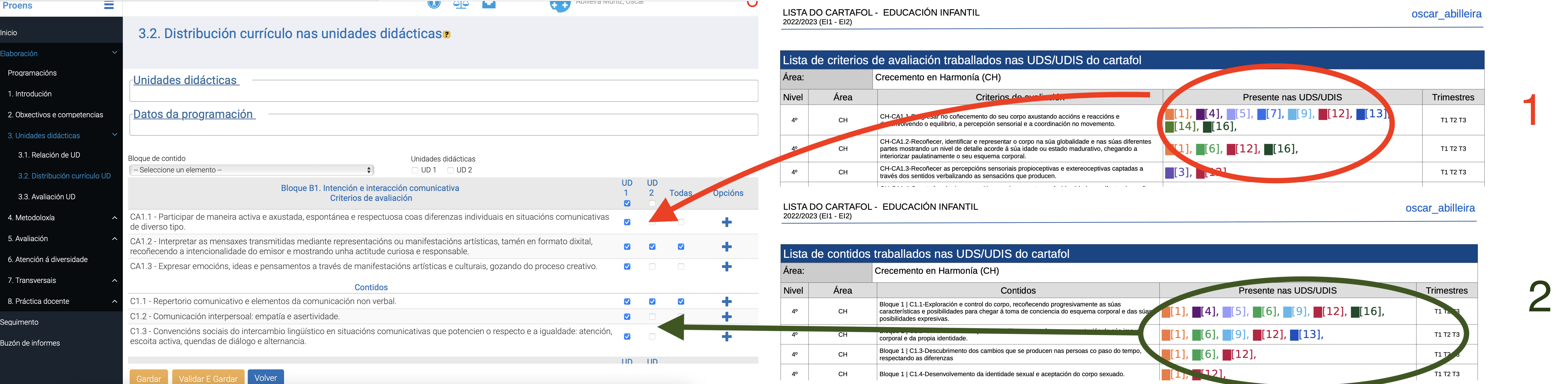Image resolution: width=1568 pixels, height=384 pixels.
Task: Uncheck Todas for content C1.1
Action: coord(681,301)
